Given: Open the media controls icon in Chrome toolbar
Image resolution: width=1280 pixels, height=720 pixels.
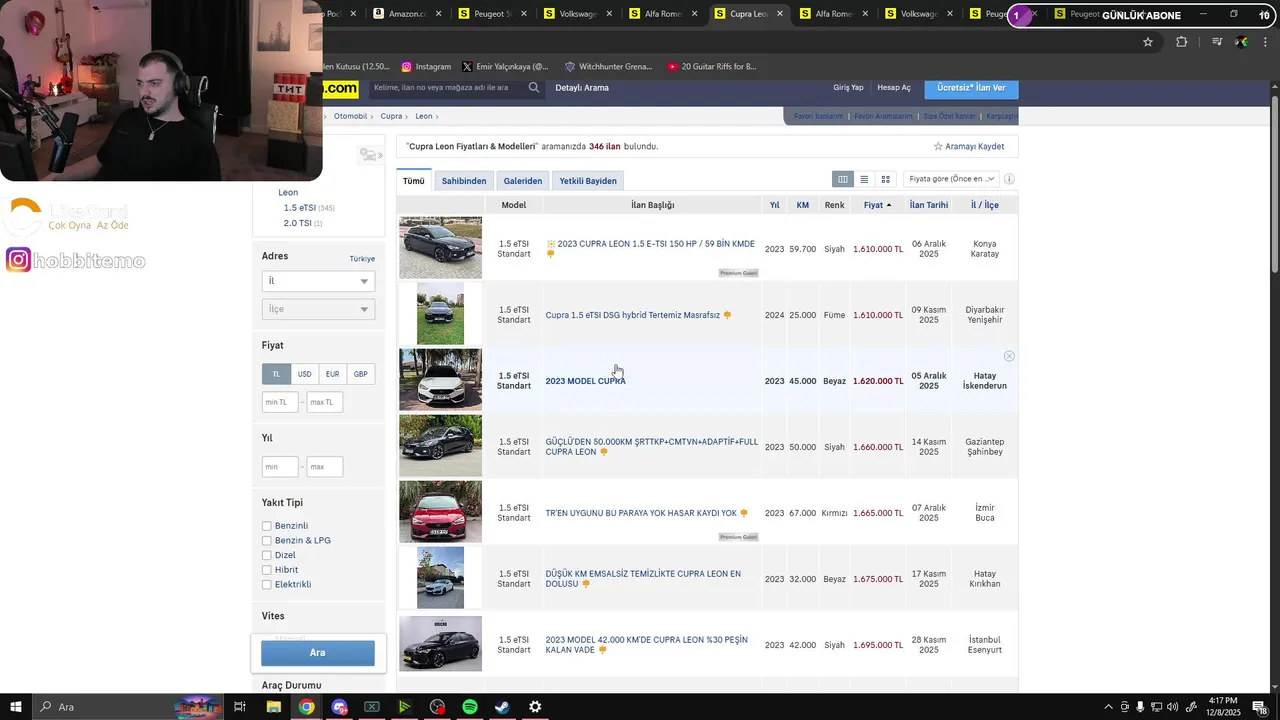Looking at the screenshot, I should [1217, 42].
